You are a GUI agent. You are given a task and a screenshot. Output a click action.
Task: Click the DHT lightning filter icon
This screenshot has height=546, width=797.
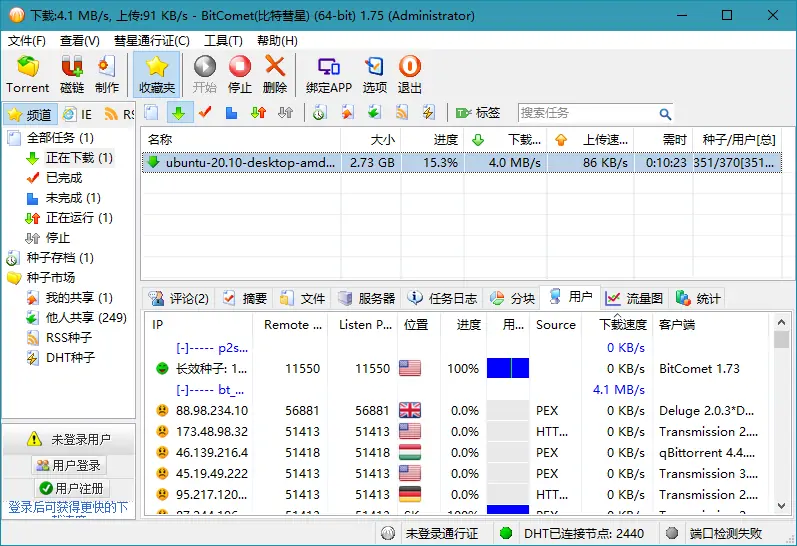[428, 112]
